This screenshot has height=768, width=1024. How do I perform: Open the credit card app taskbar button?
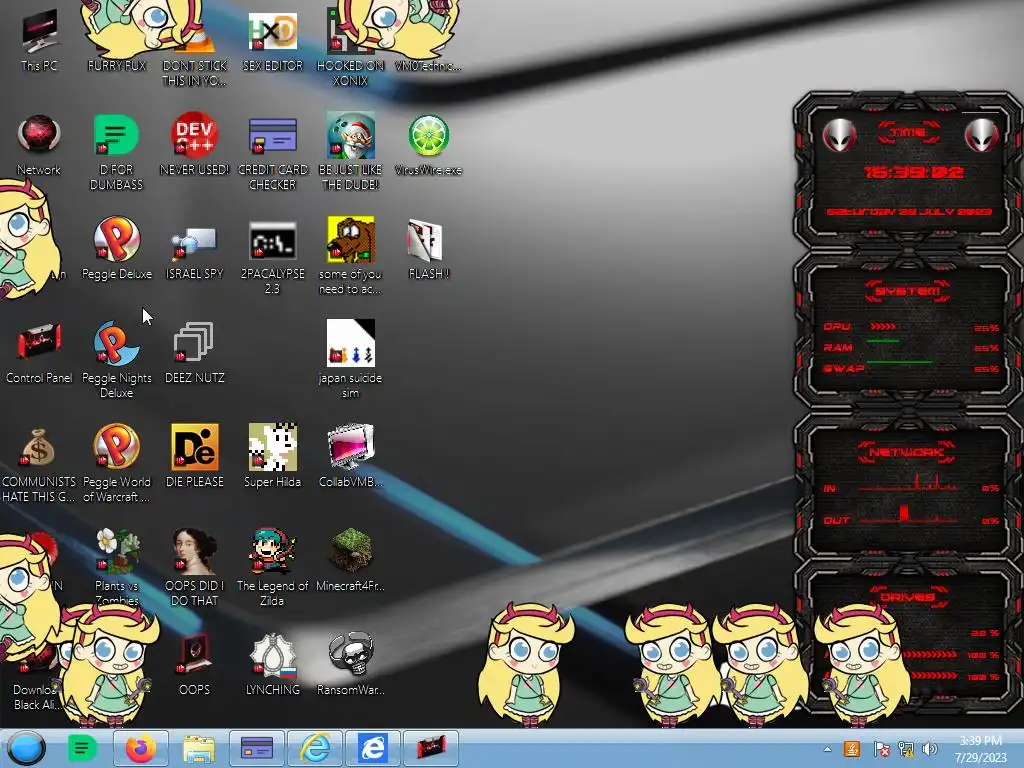pos(257,748)
